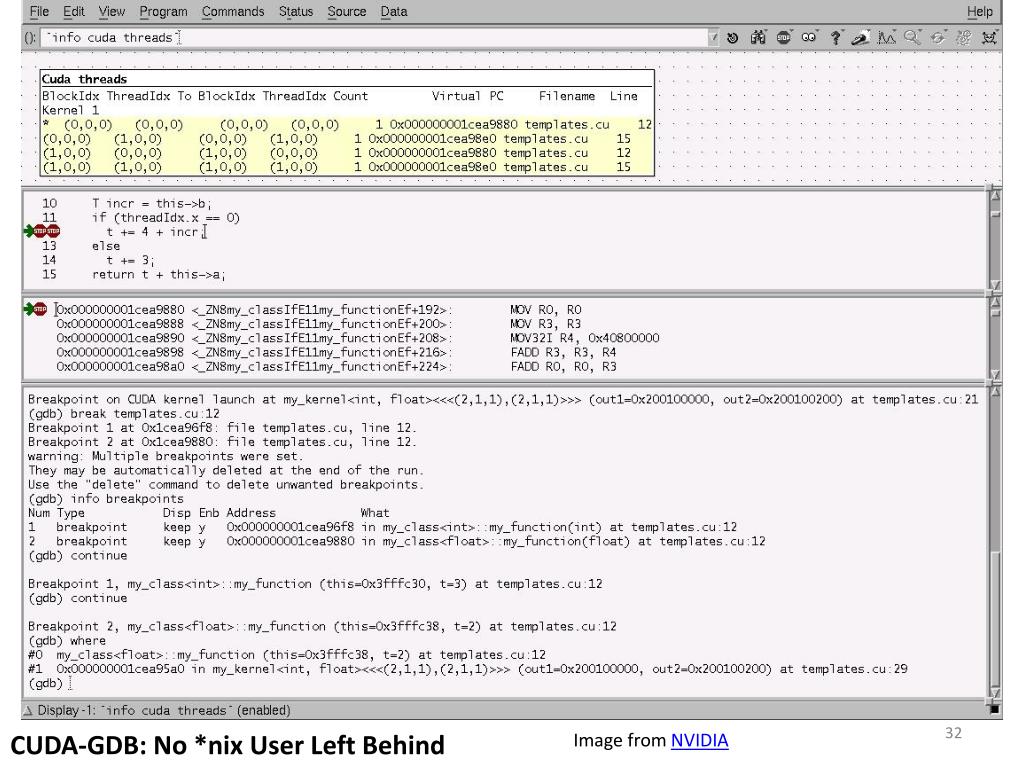
Task: Open the Edit menu
Action: coord(74,12)
